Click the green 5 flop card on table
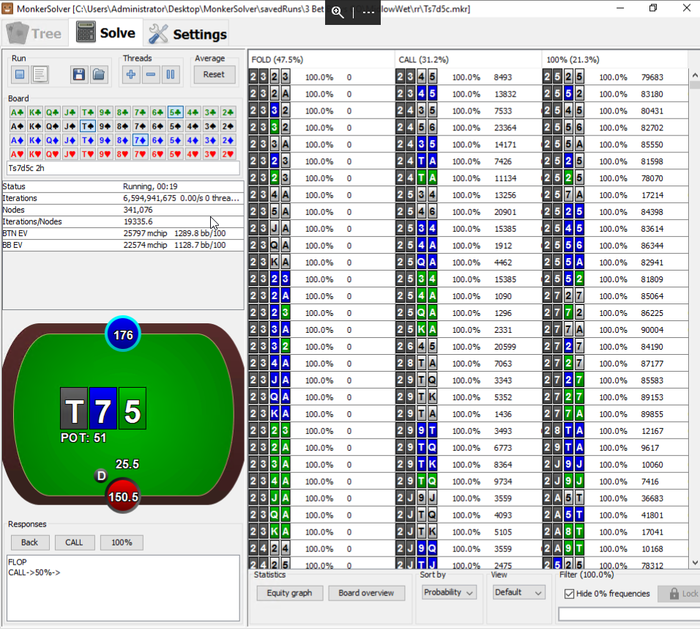This screenshot has height=629, width=700. [132, 408]
